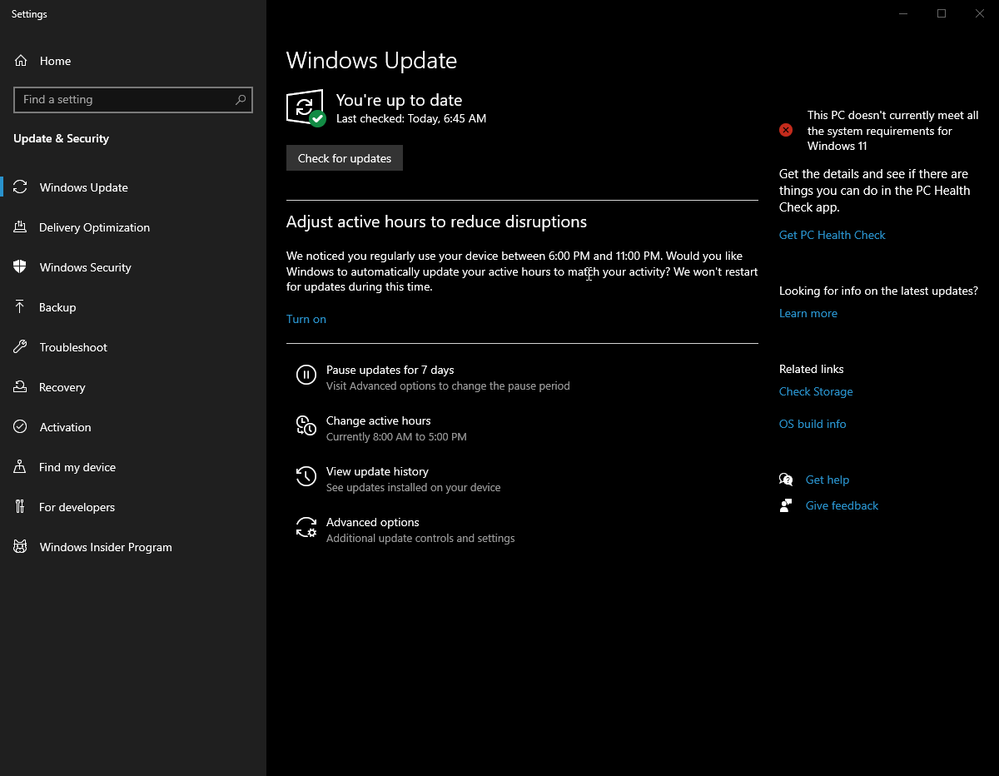Click the For developers tools icon
The width and height of the screenshot is (999, 776).
click(x=20, y=507)
